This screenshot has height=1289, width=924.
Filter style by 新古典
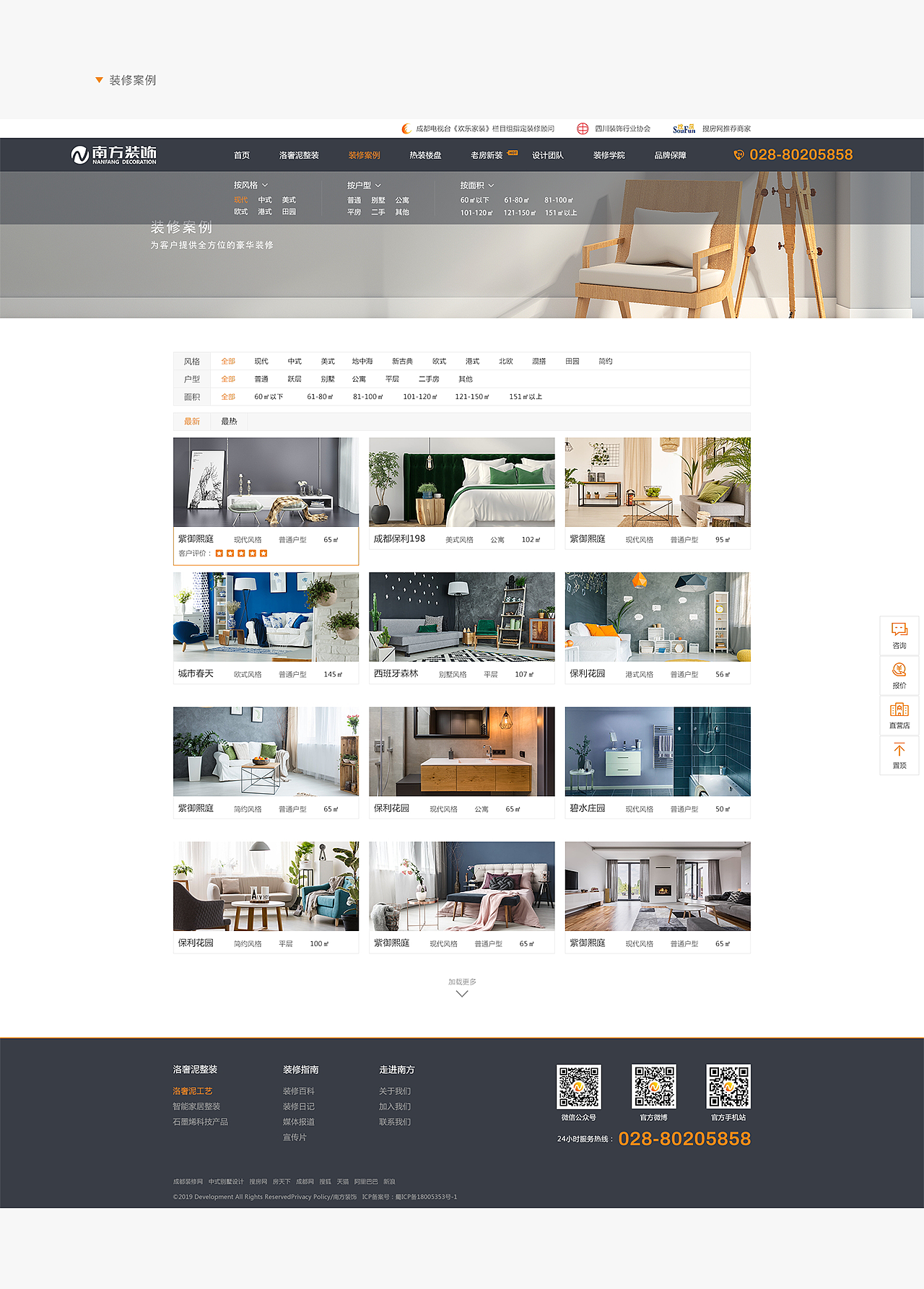tap(402, 361)
